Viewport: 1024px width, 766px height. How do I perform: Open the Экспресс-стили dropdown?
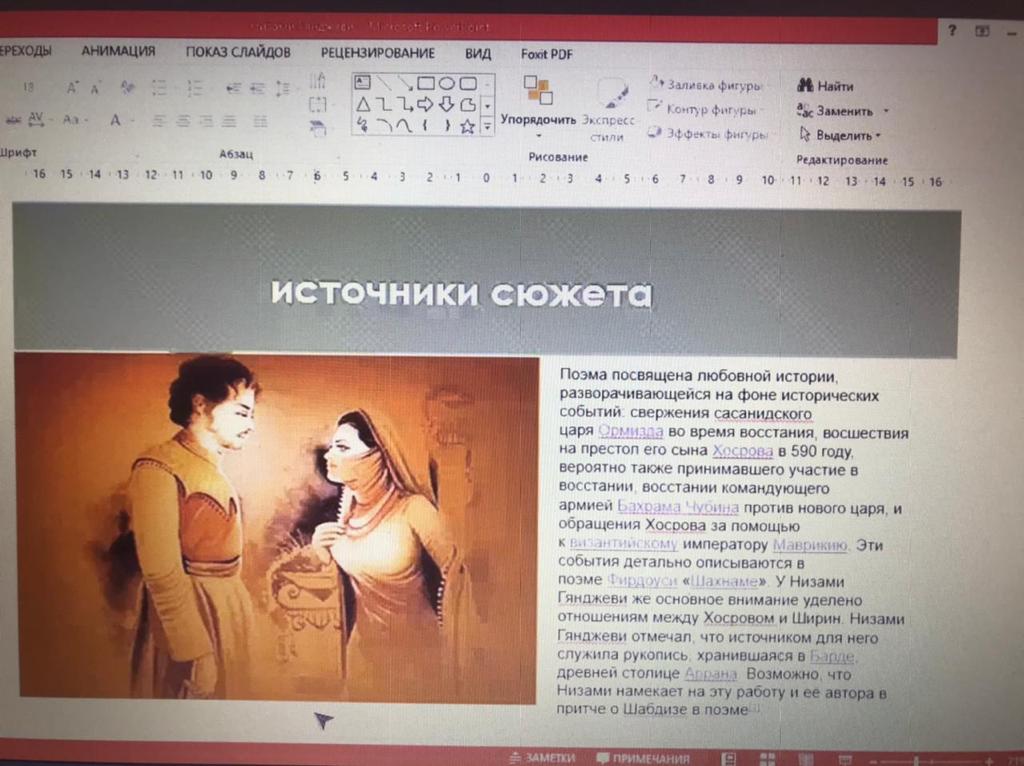click(608, 110)
